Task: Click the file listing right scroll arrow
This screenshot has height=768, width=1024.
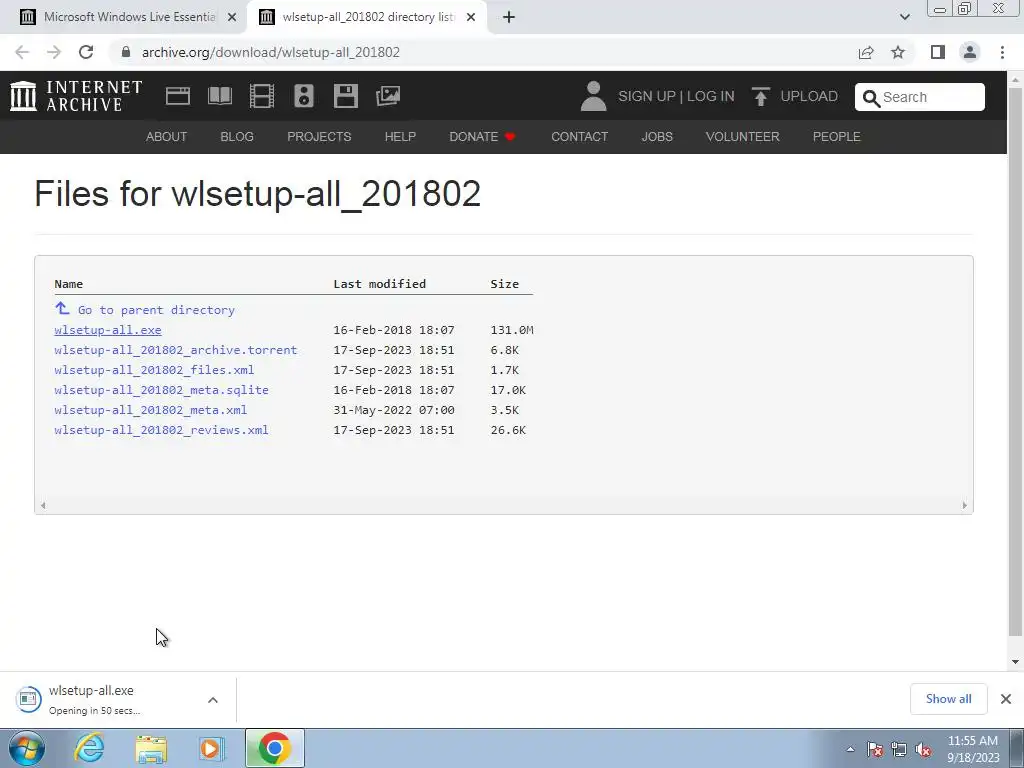Action: coord(965,505)
